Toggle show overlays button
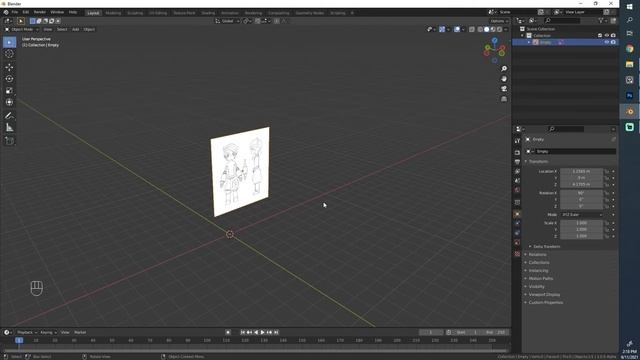 pyautogui.click(x=457, y=29)
